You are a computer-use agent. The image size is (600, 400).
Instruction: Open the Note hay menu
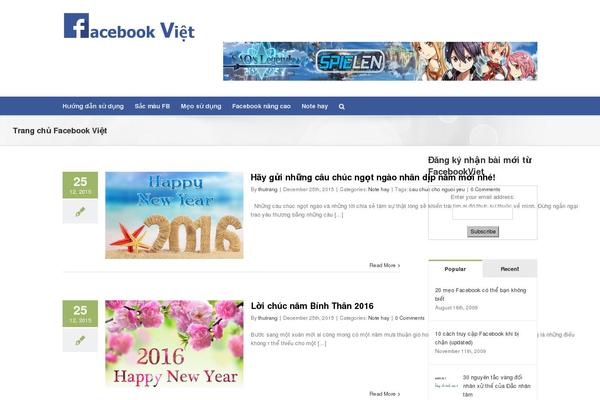[x=315, y=106]
